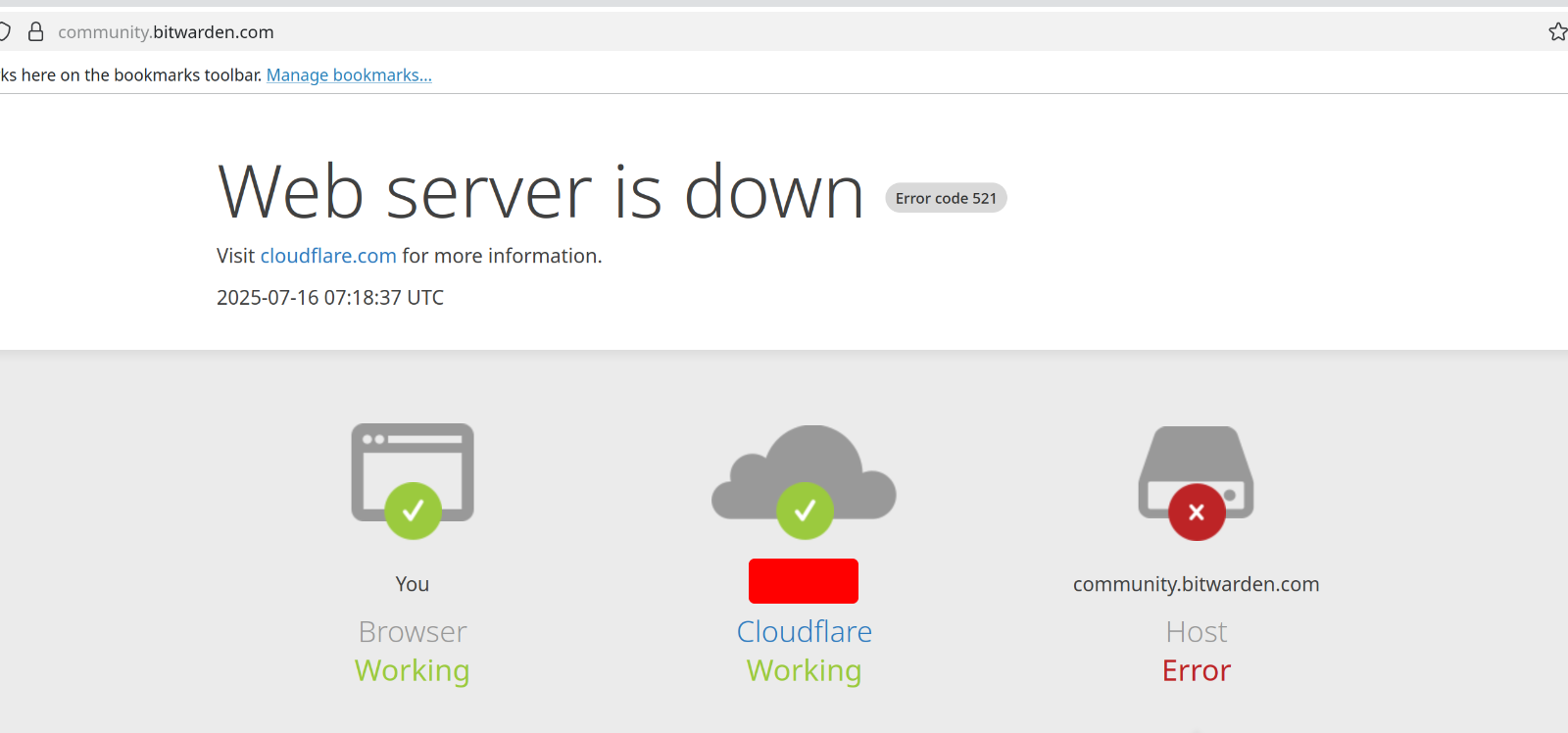1568x733 pixels.
Task: Click the Host server icon with red X
Action: [x=1196, y=482]
